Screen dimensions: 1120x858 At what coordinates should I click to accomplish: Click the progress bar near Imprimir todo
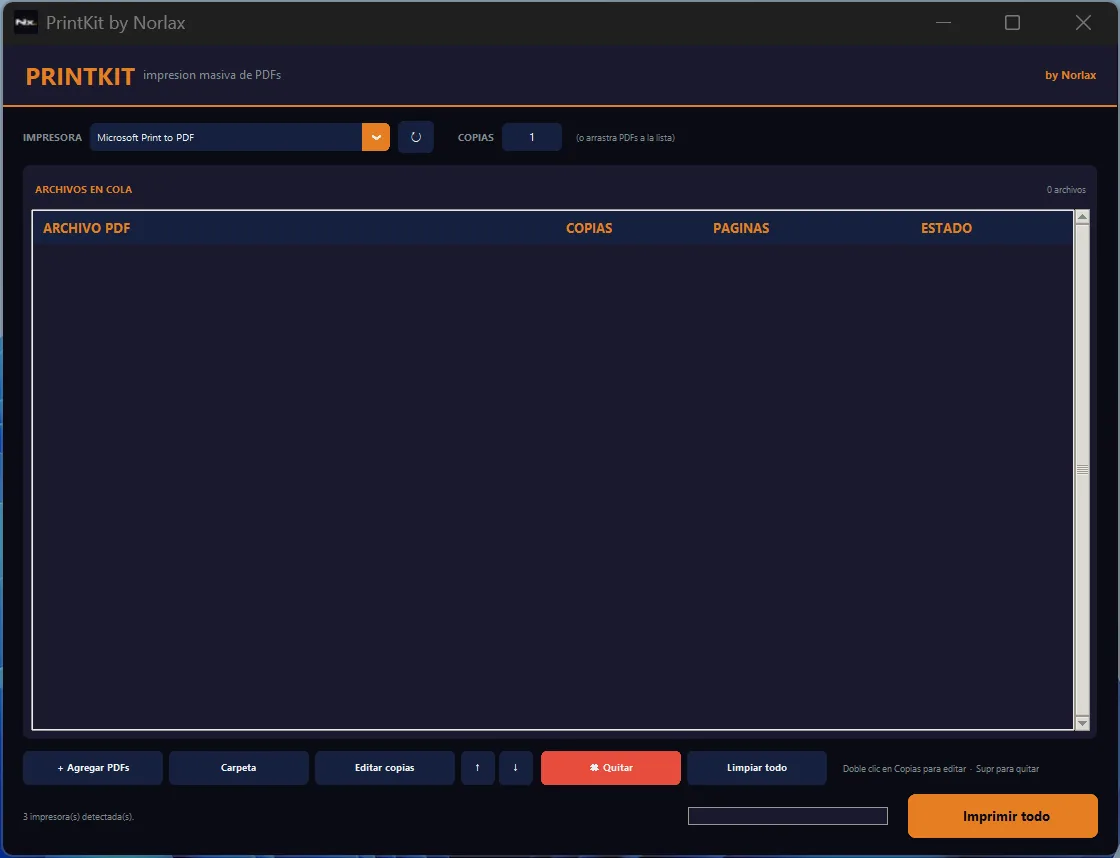coord(788,816)
